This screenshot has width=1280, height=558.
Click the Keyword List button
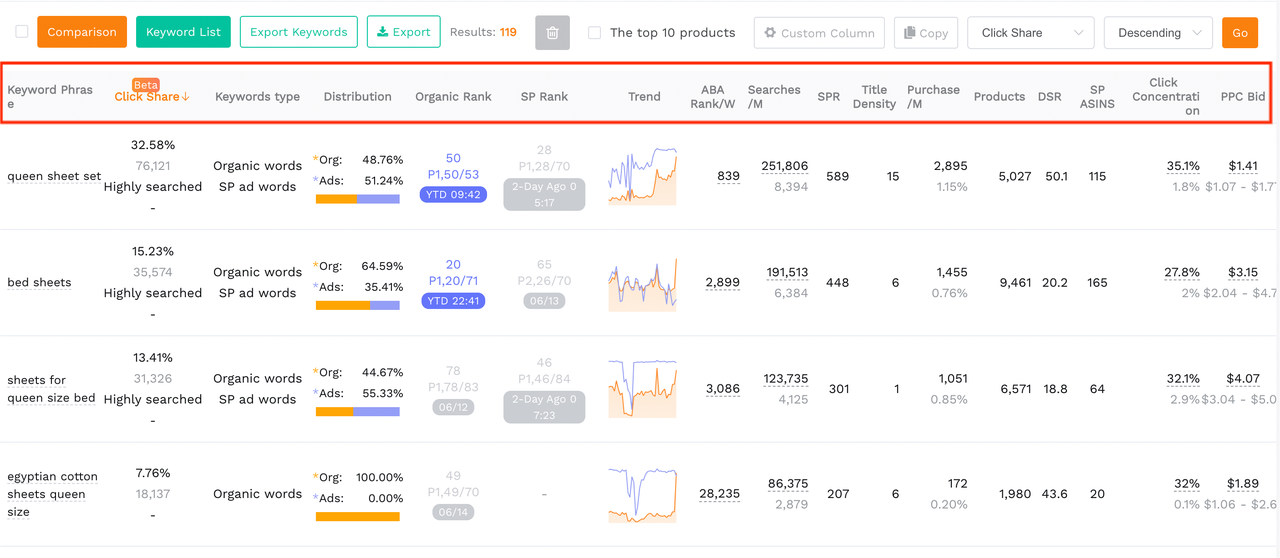coord(183,32)
